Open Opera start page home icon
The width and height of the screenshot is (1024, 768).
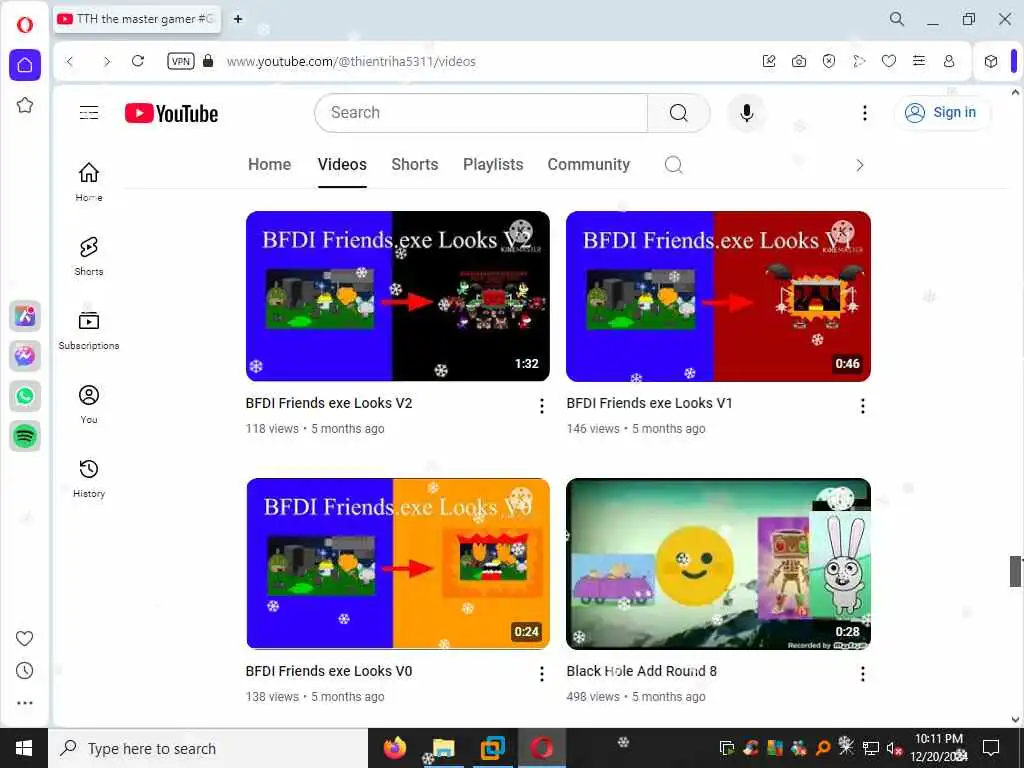point(25,65)
